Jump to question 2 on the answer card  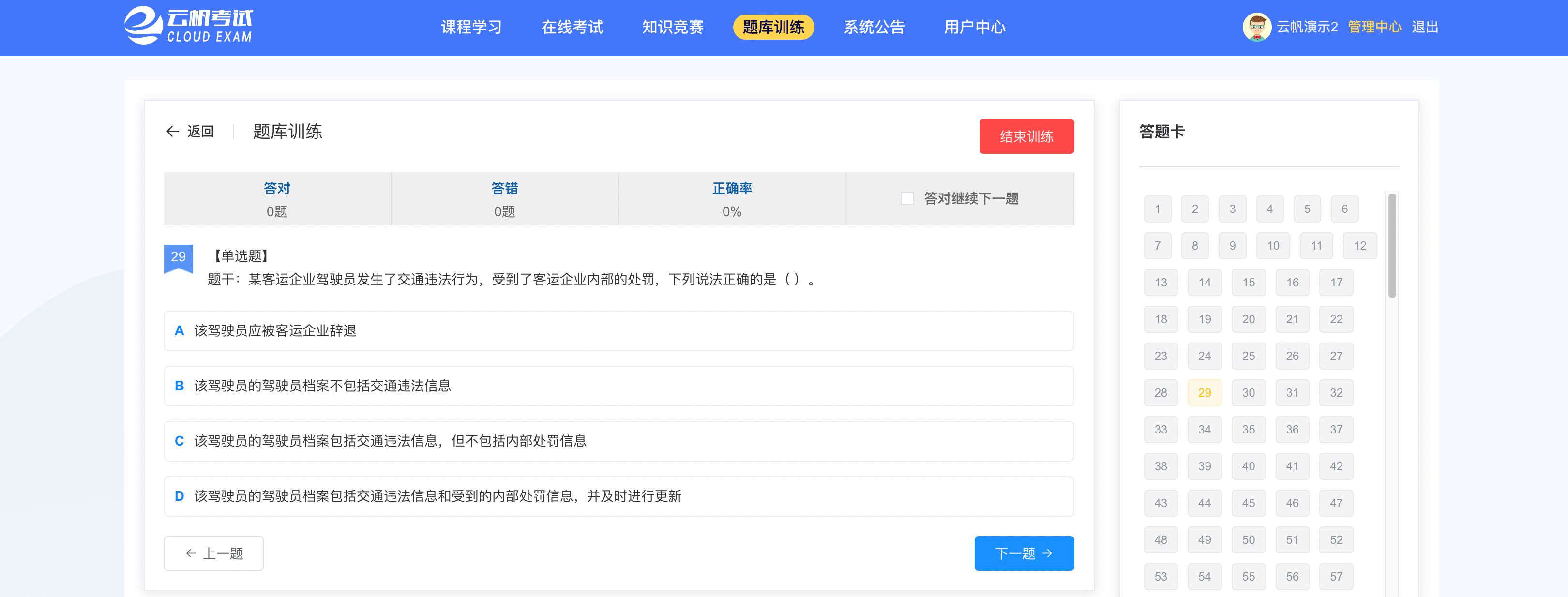click(x=1195, y=209)
